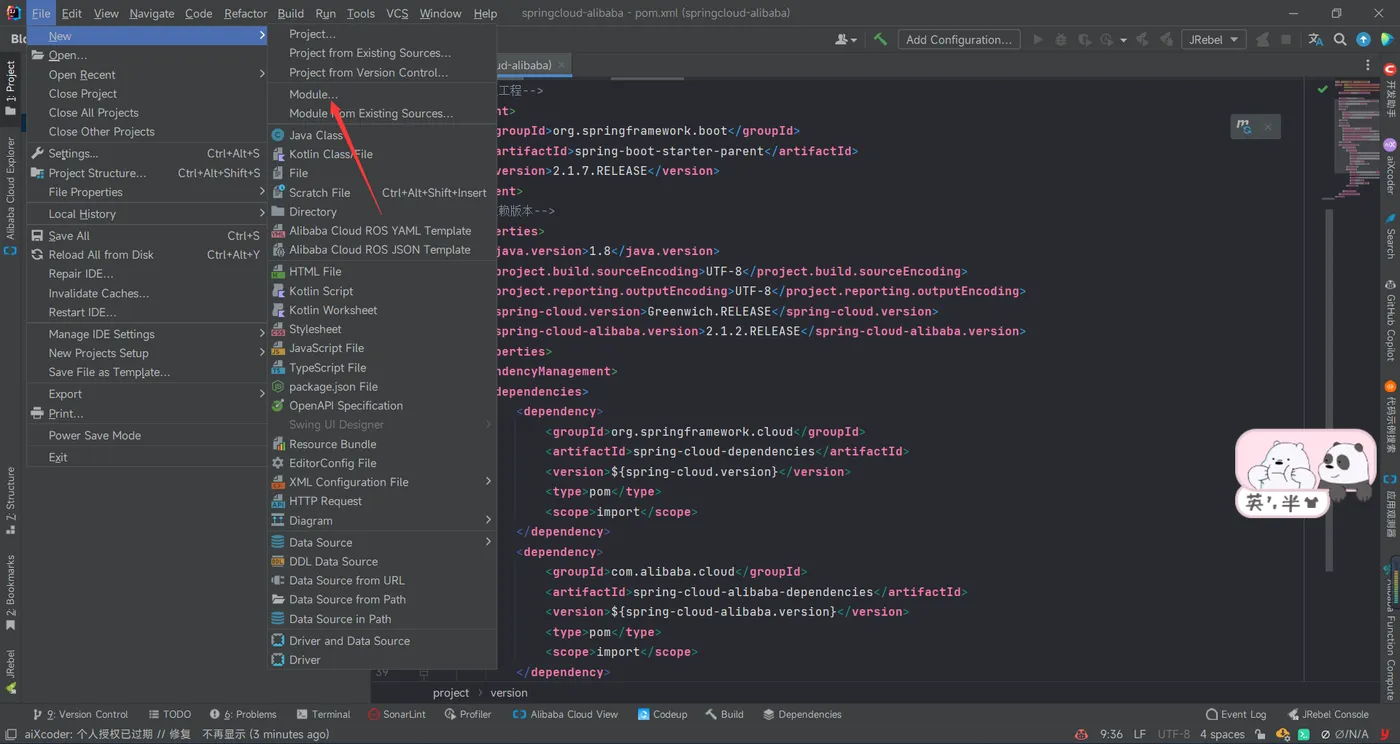Click the OpenAPI Specification green icon
The height and width of the screenshot is (744, 1400).
coord(278,405)
